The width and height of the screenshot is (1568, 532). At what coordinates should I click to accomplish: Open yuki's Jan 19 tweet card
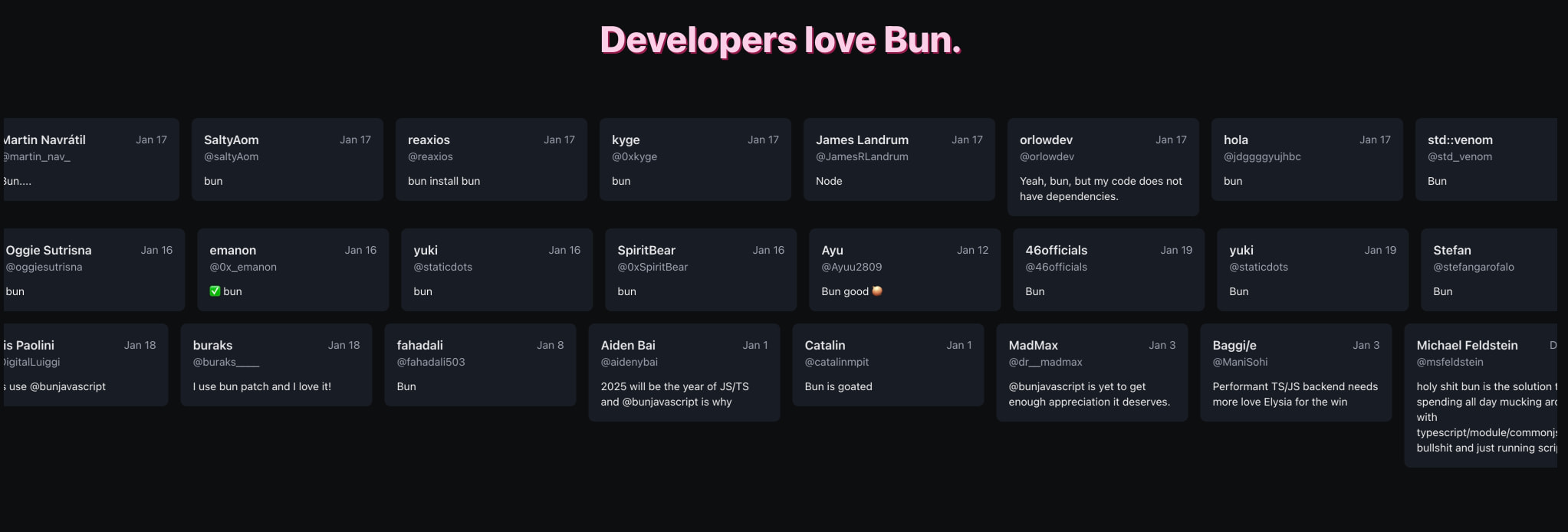1313,270
